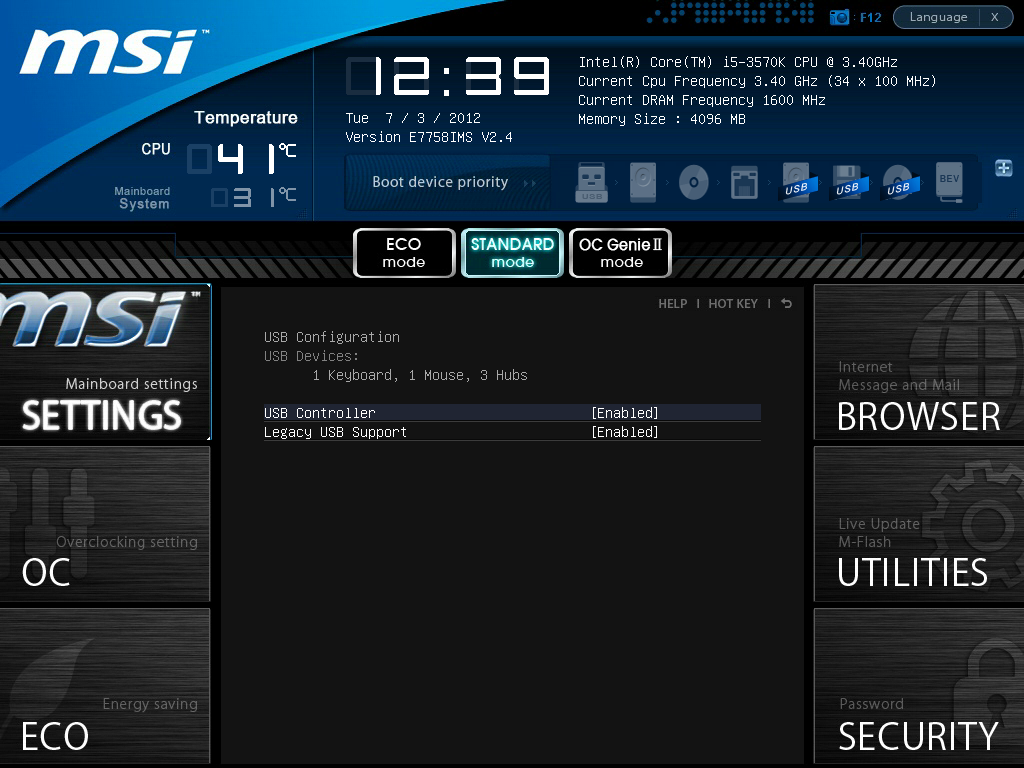The height and width of the screenshot is (768, 1024).
Task: Click the CPU temperature reading
Action: pos(242,158)
